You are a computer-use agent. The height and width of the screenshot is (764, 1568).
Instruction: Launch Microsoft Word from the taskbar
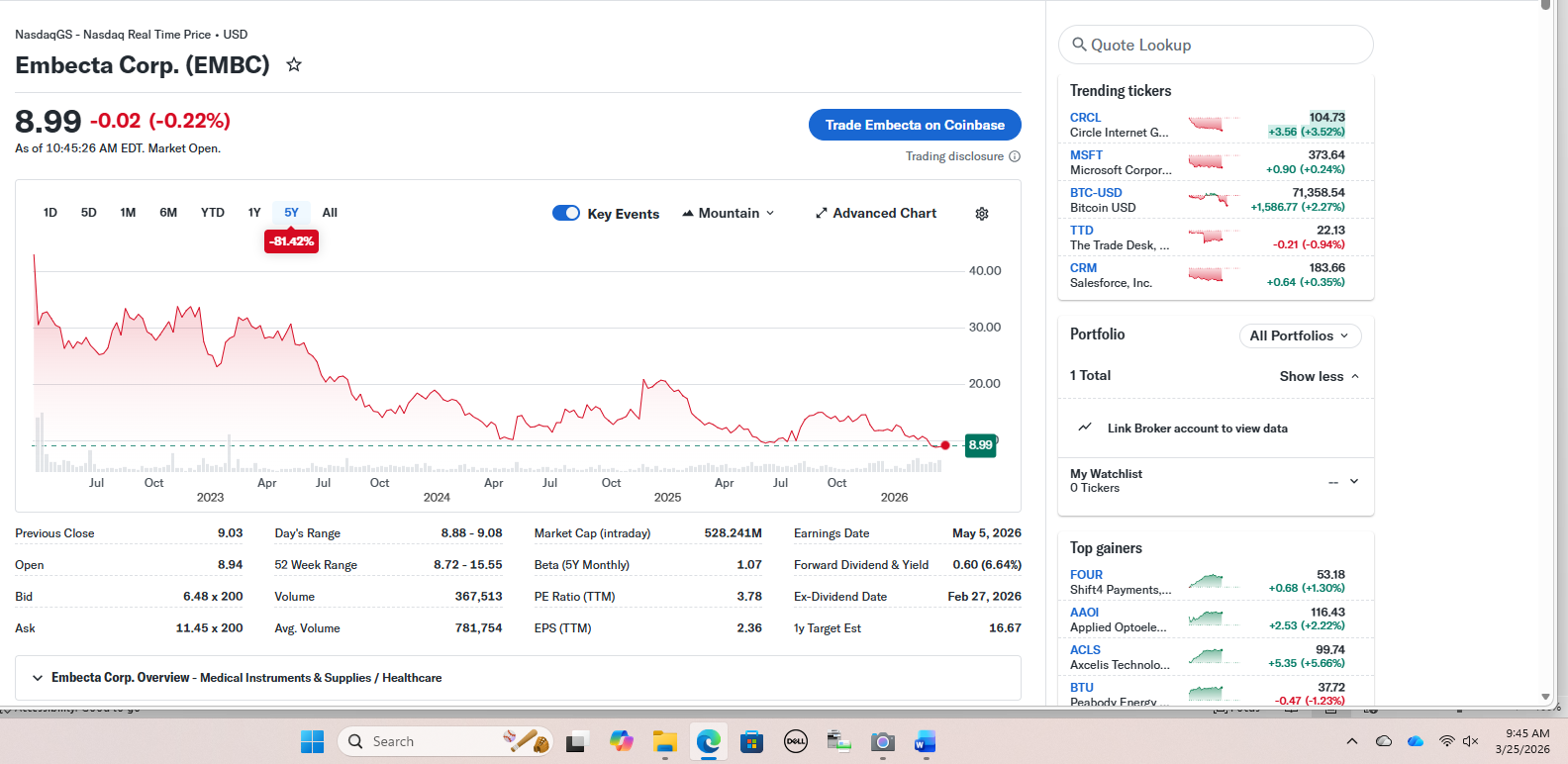pyautogui.click(x=925, y=741)
